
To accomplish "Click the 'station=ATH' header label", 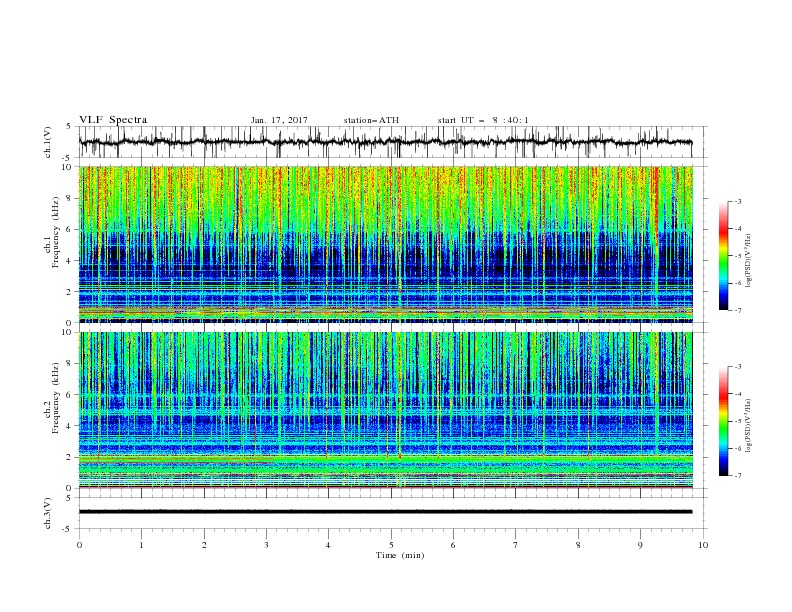I will [371, 120].
